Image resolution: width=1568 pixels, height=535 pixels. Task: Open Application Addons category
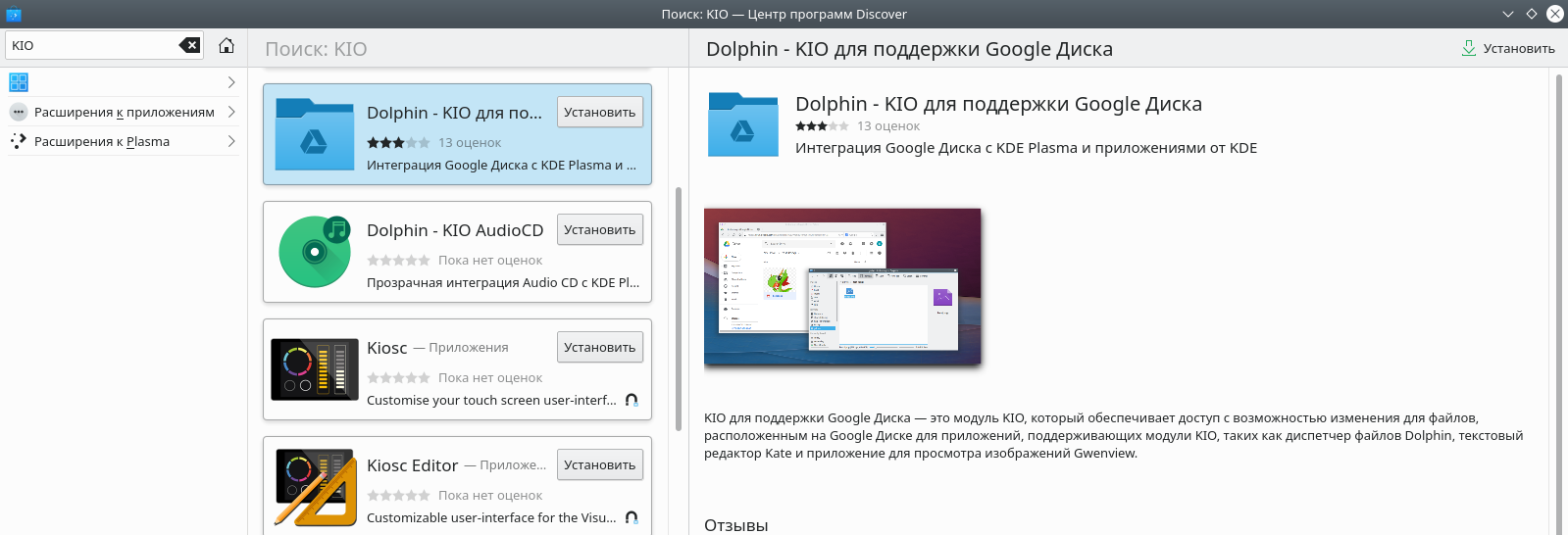click(124, 112)
